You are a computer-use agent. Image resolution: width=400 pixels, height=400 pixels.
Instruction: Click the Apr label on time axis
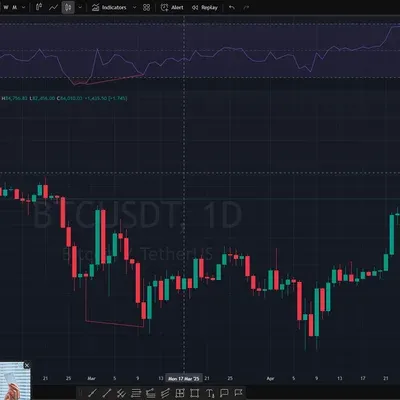click(270, 378)
